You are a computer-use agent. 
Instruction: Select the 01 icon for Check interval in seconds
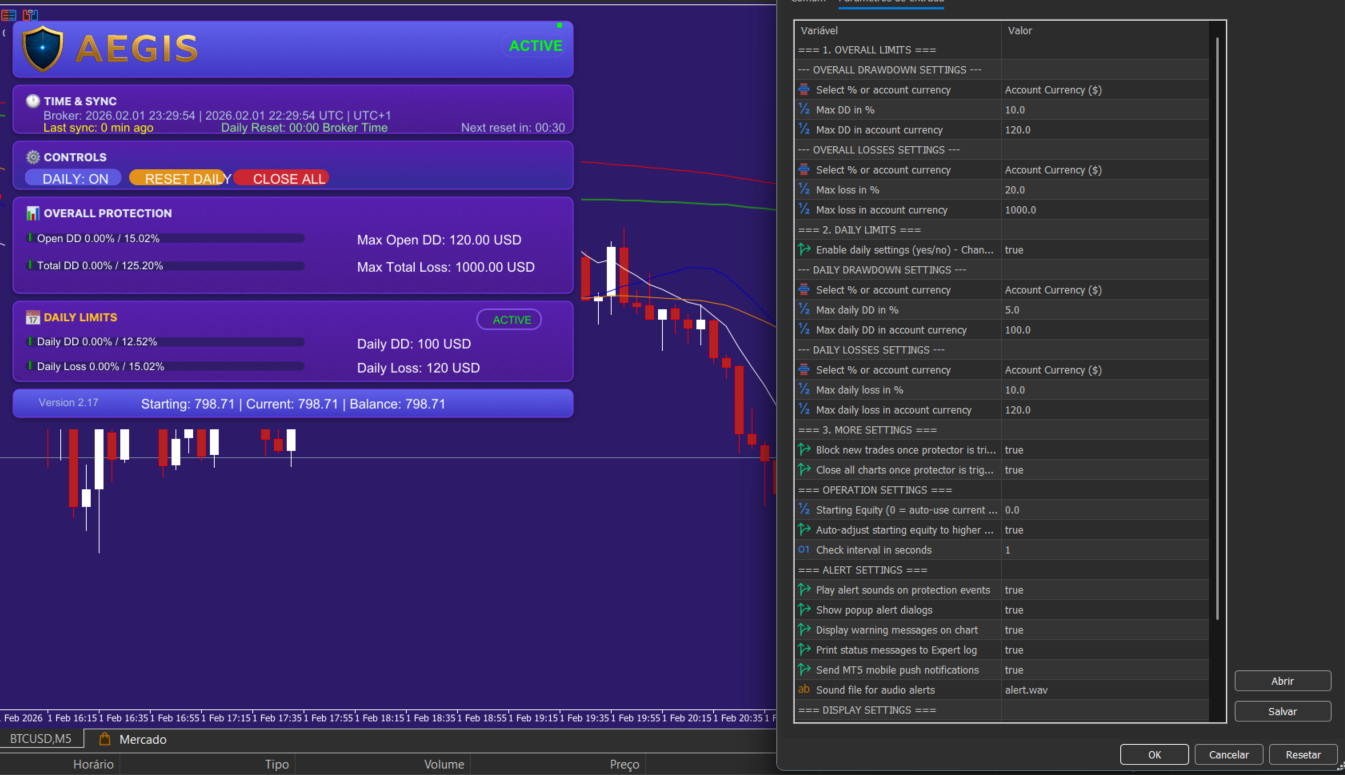(804, 550)
